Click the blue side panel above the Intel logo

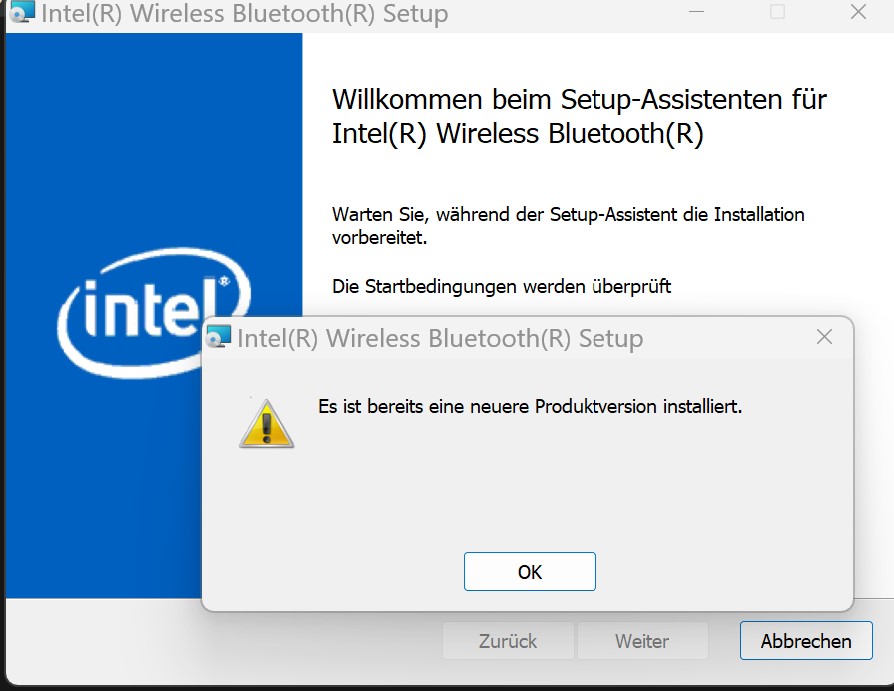[x=154, y=137]
